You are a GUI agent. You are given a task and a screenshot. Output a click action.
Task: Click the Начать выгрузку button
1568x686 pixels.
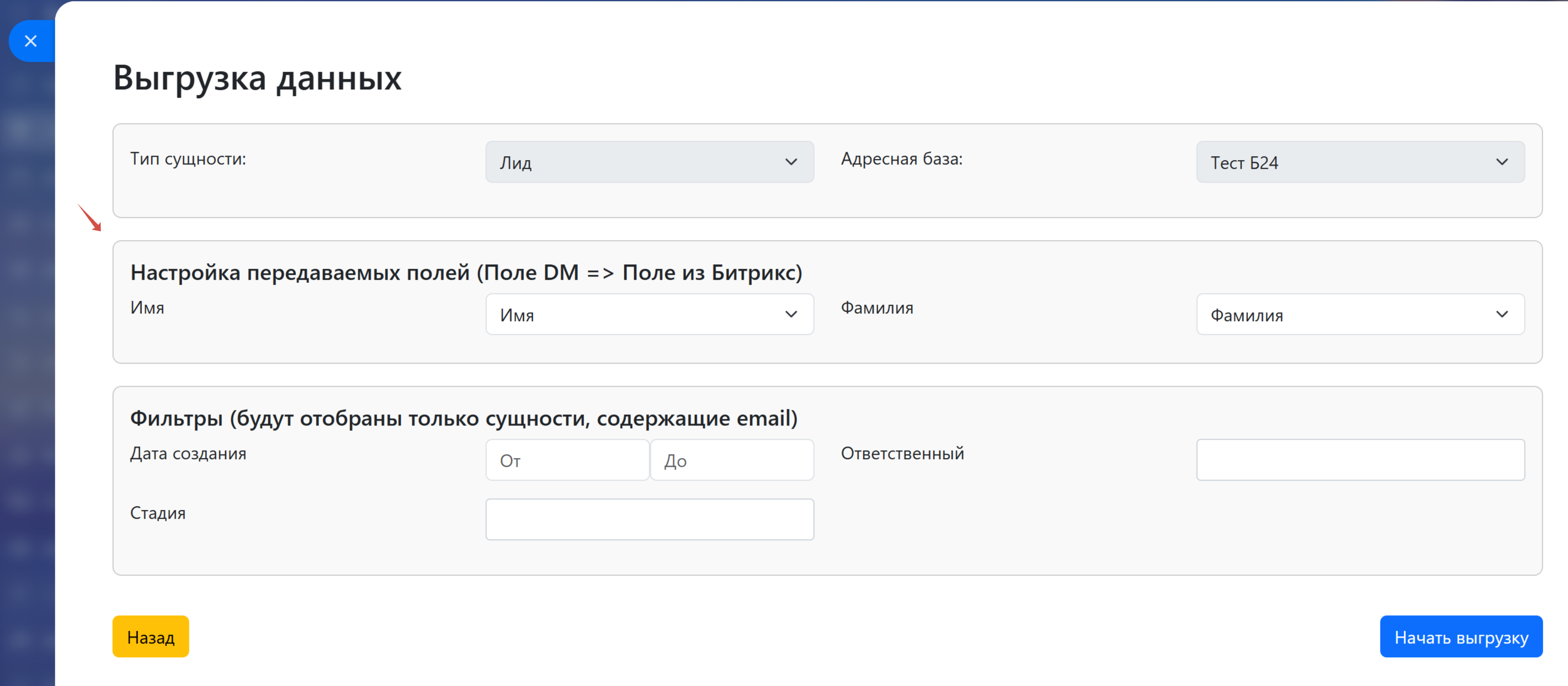coord(1460,637)
